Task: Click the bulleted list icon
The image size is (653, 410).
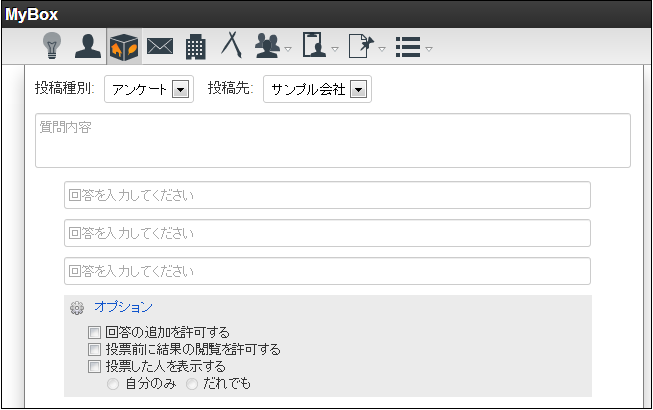Action: click(408, 47)
